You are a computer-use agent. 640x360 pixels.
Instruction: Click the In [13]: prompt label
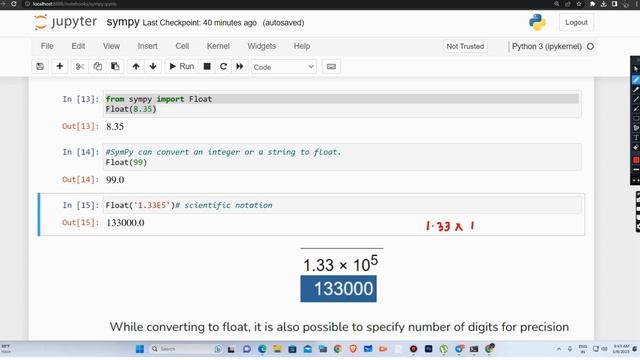(80, 99)
